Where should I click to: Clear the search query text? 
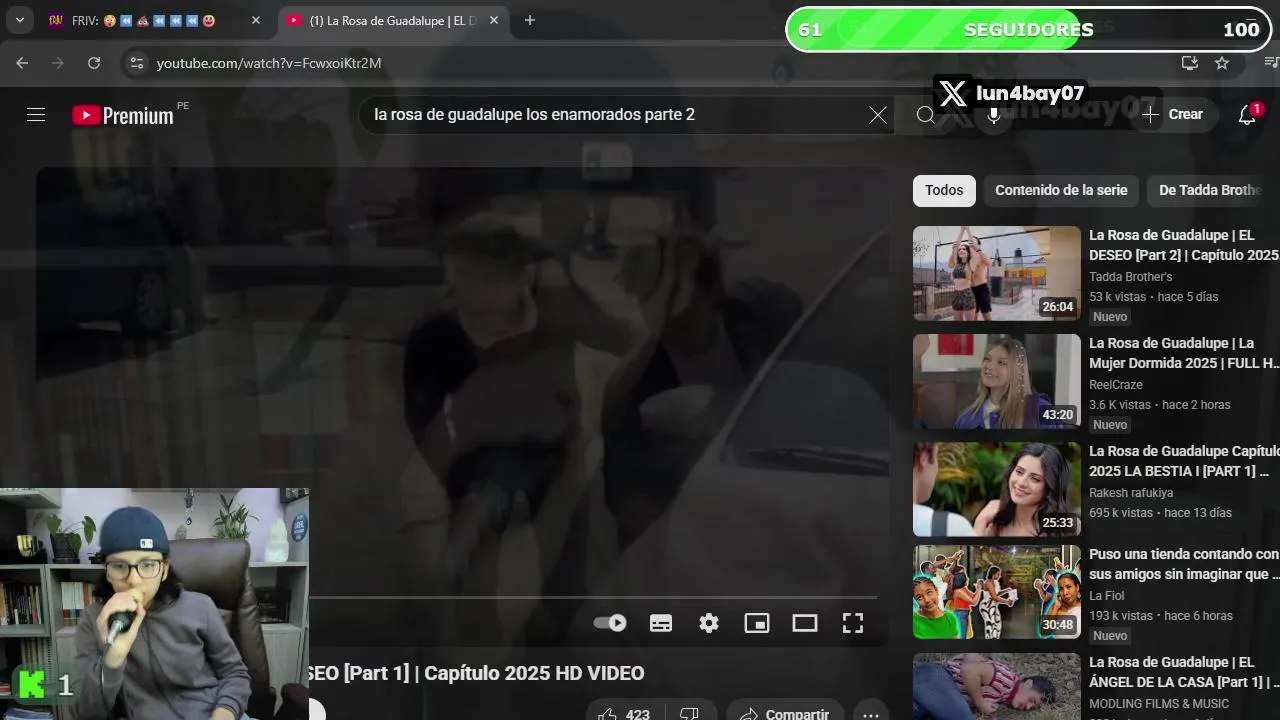[878, 115]
